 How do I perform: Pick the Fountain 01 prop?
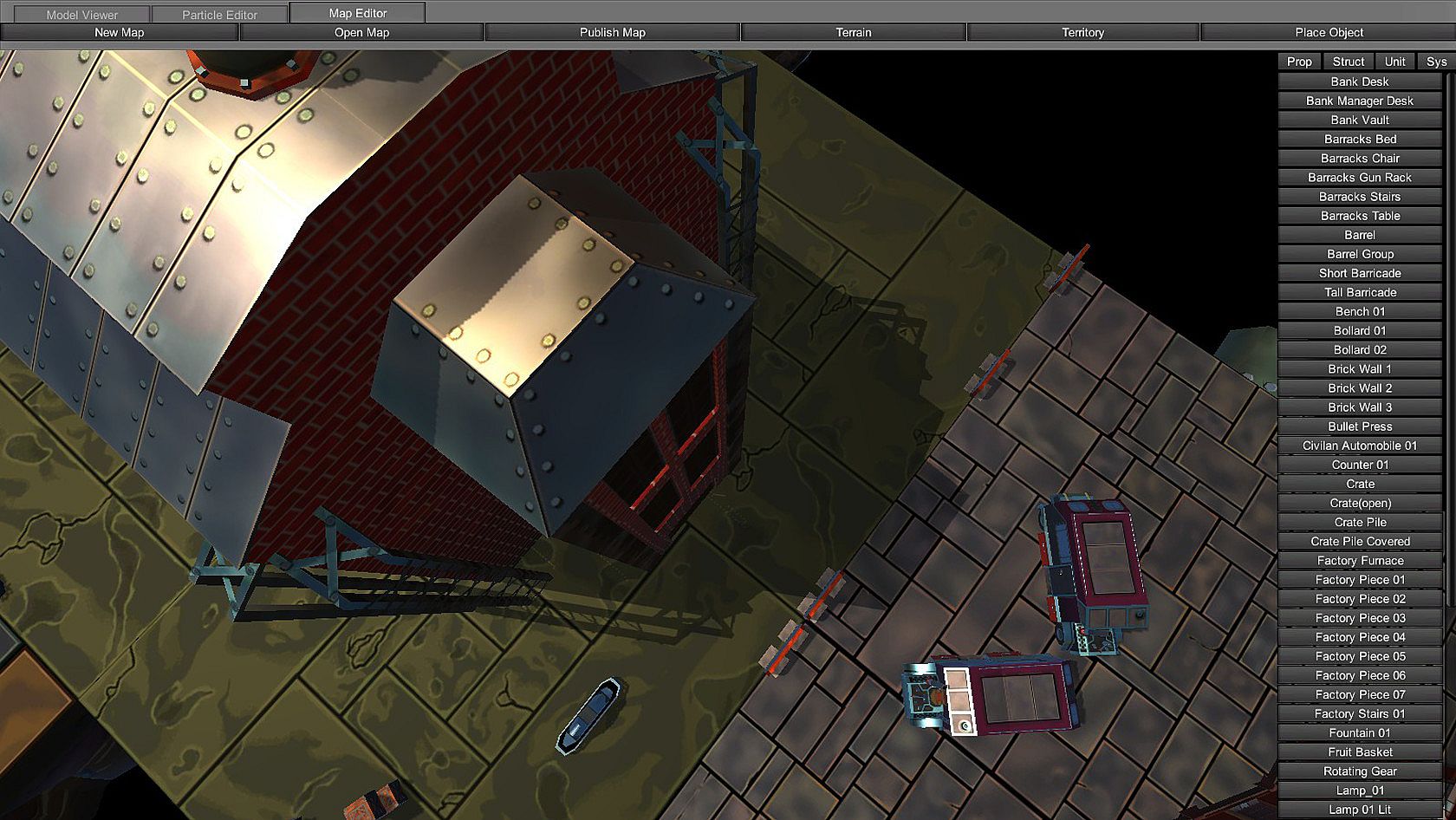coord(1359,732)
